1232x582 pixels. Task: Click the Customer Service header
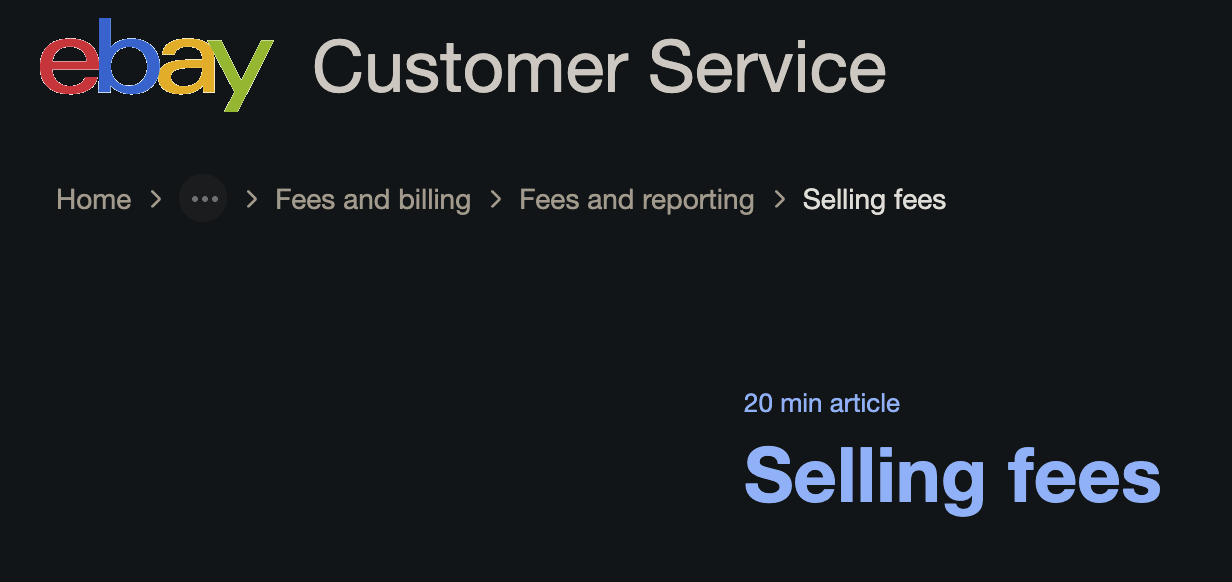pos(598,65)
